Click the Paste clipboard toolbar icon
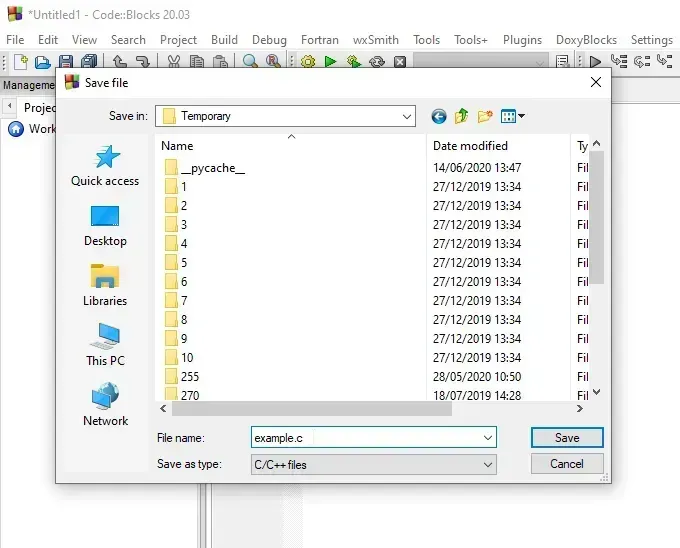The width and height of the screenshot is (680, 548). point(220,62)
